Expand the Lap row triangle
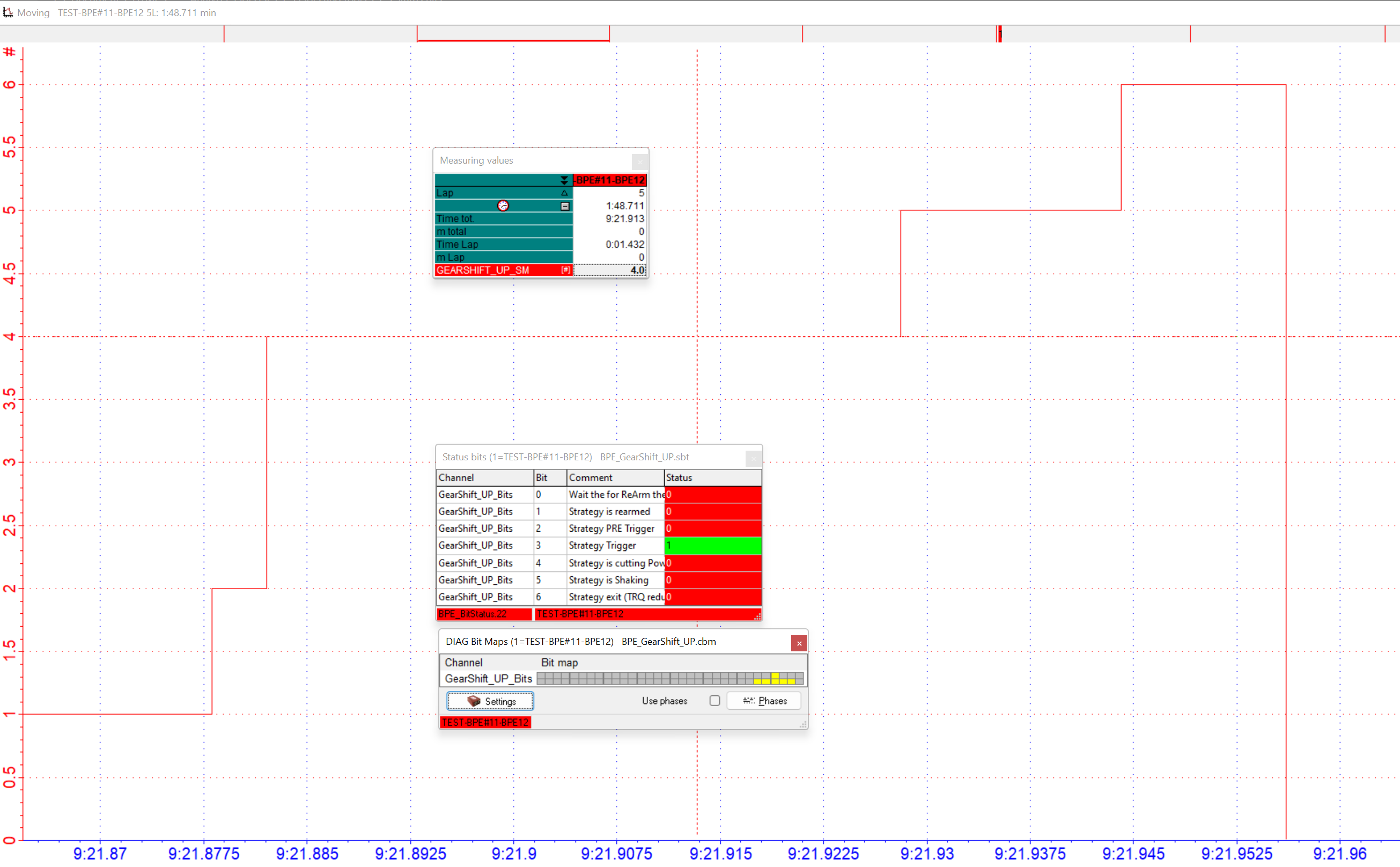 click(564, 193)
